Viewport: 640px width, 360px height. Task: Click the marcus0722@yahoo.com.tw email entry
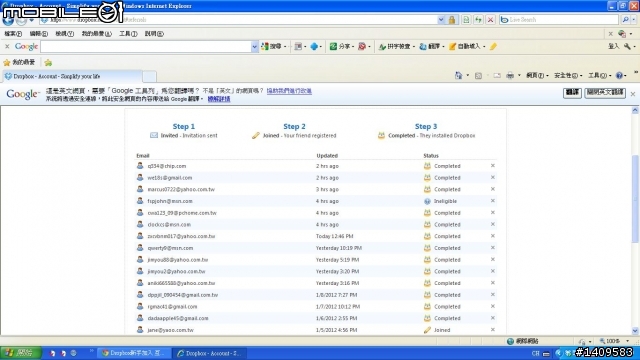[181, 189]
